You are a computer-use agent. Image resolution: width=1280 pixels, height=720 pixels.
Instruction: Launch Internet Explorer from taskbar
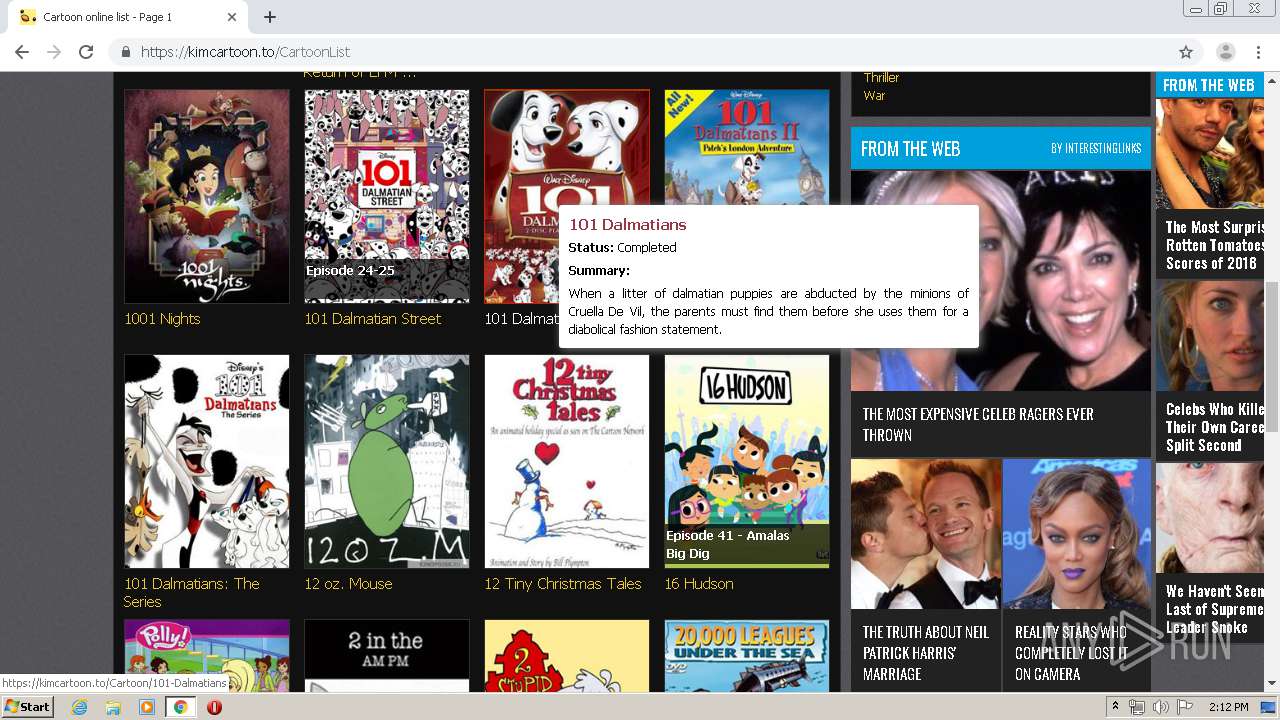[79, 707]
